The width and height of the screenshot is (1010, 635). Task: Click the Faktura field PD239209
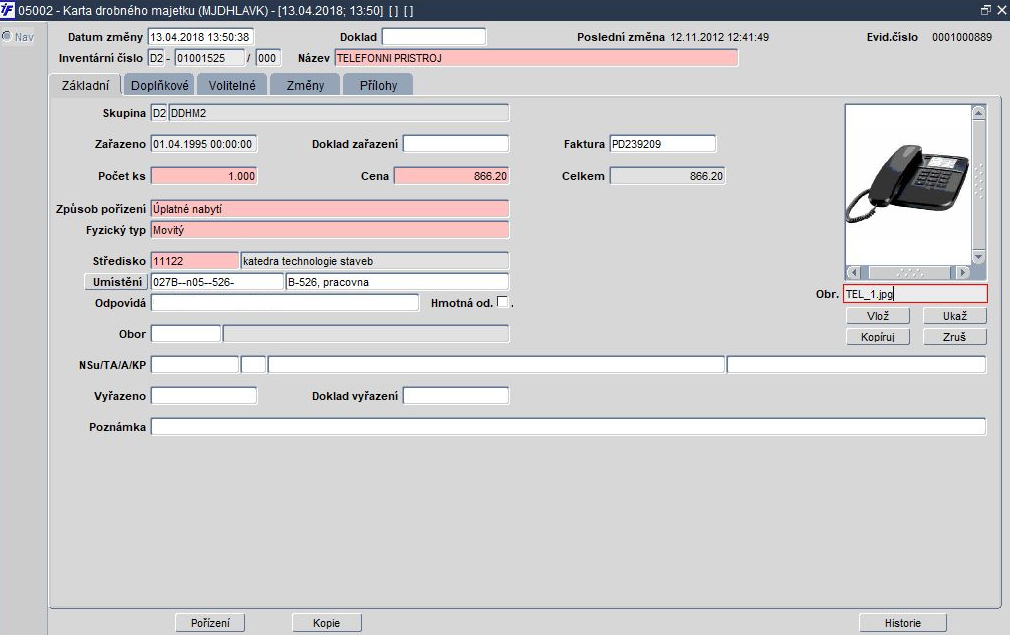pyautogui.click(x=663, y=144)
